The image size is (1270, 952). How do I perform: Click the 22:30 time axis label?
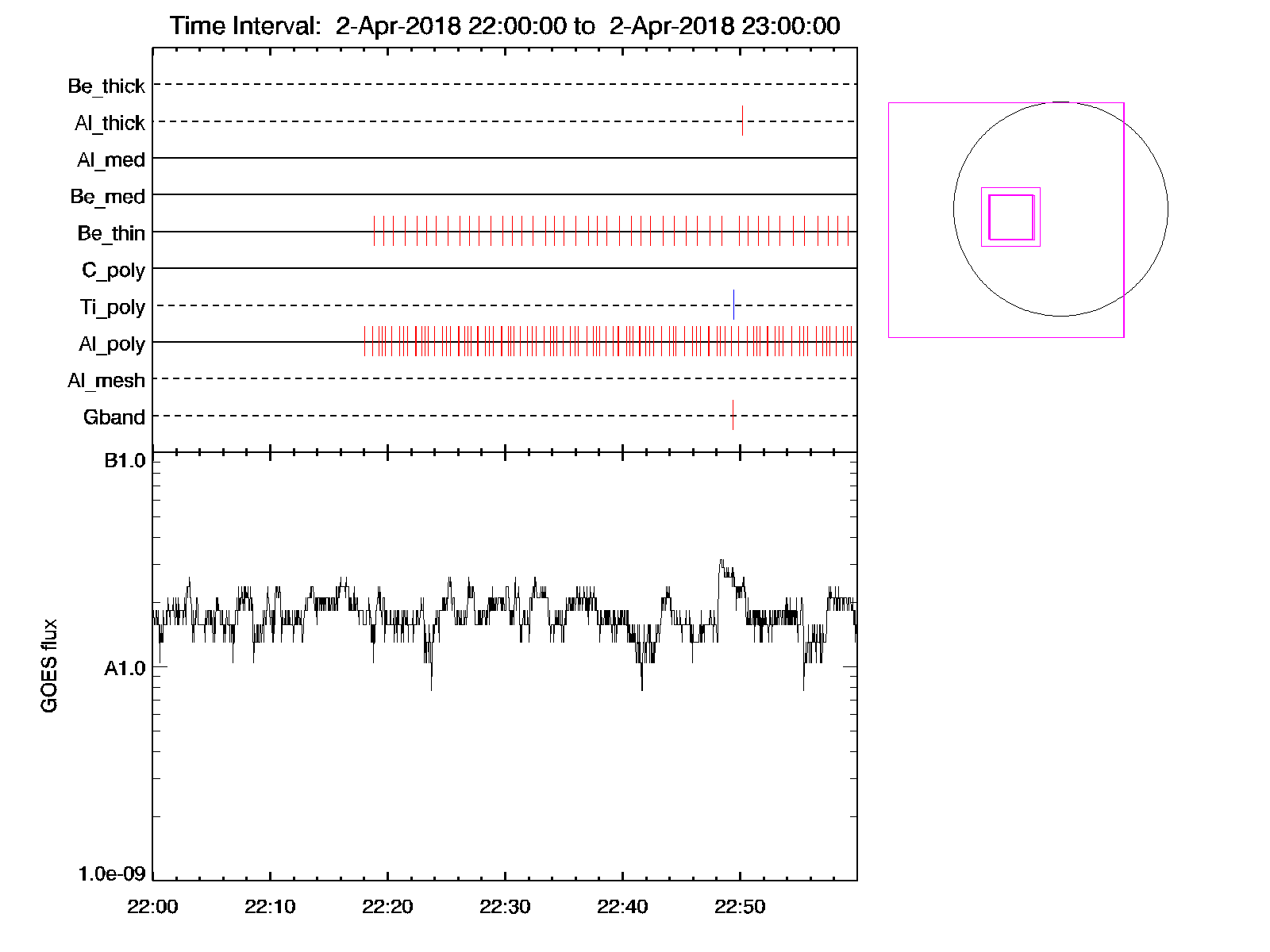pyautogui.click(x=505, y=907)
